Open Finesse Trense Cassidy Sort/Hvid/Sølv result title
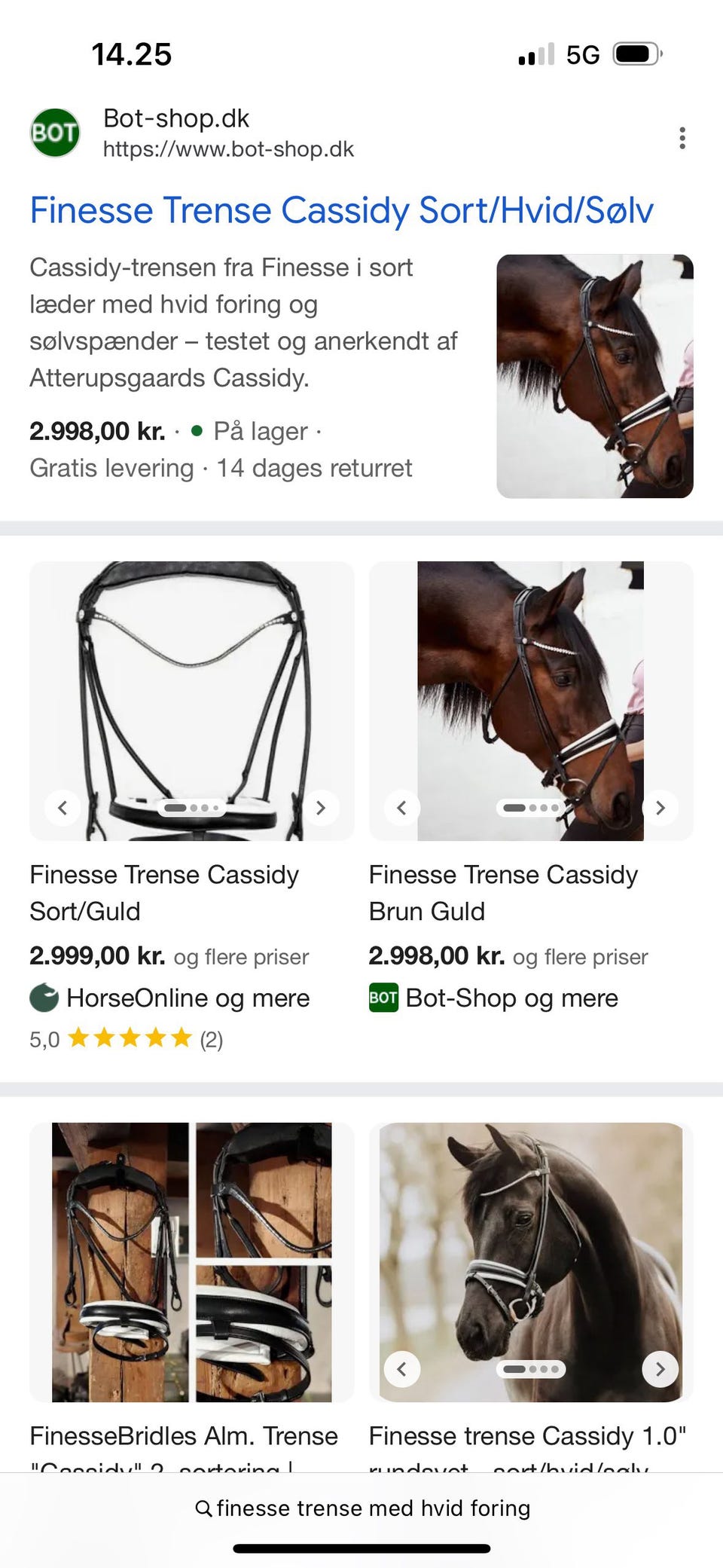The image size is (723, 1568). pyautogui.click(x=341, y=210)
